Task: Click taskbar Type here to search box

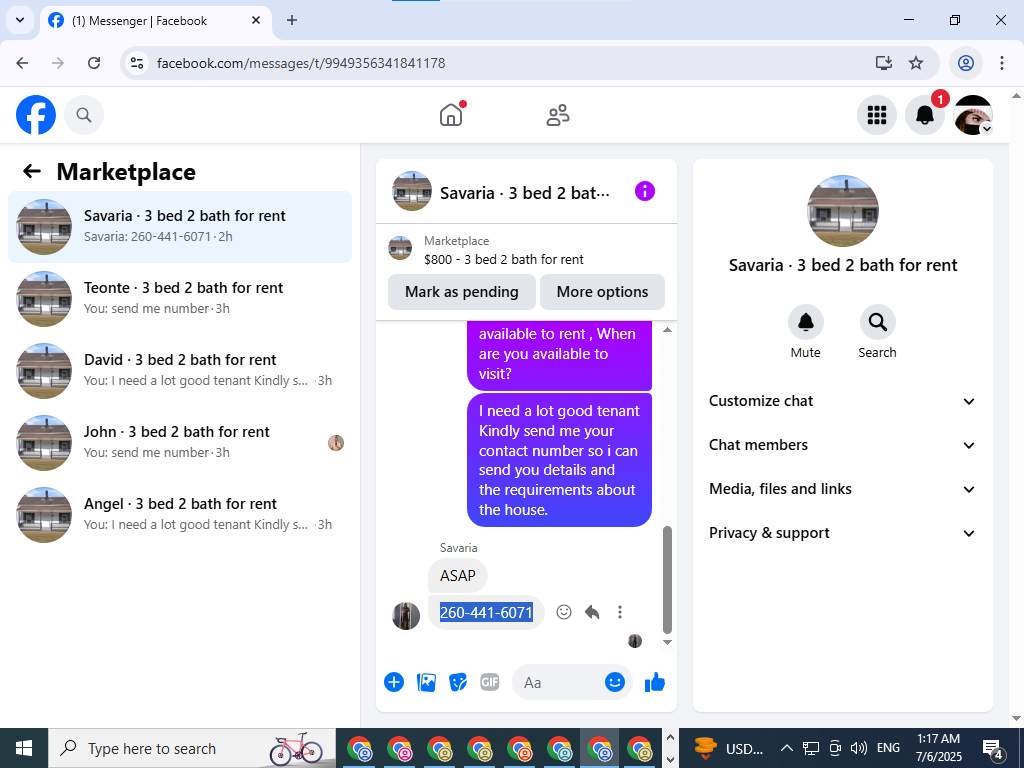Action: 192,748
